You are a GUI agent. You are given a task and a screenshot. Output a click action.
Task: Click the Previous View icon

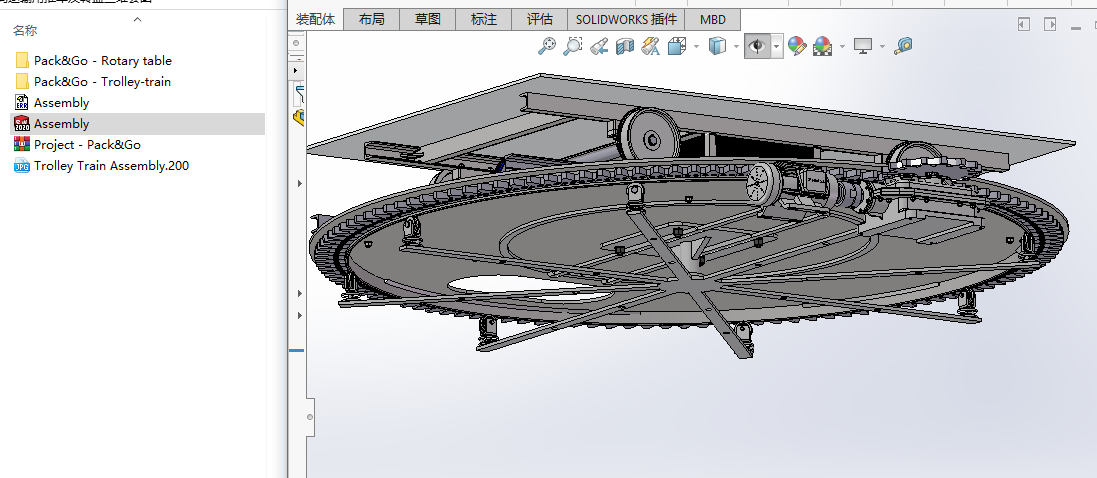[599, 46]
